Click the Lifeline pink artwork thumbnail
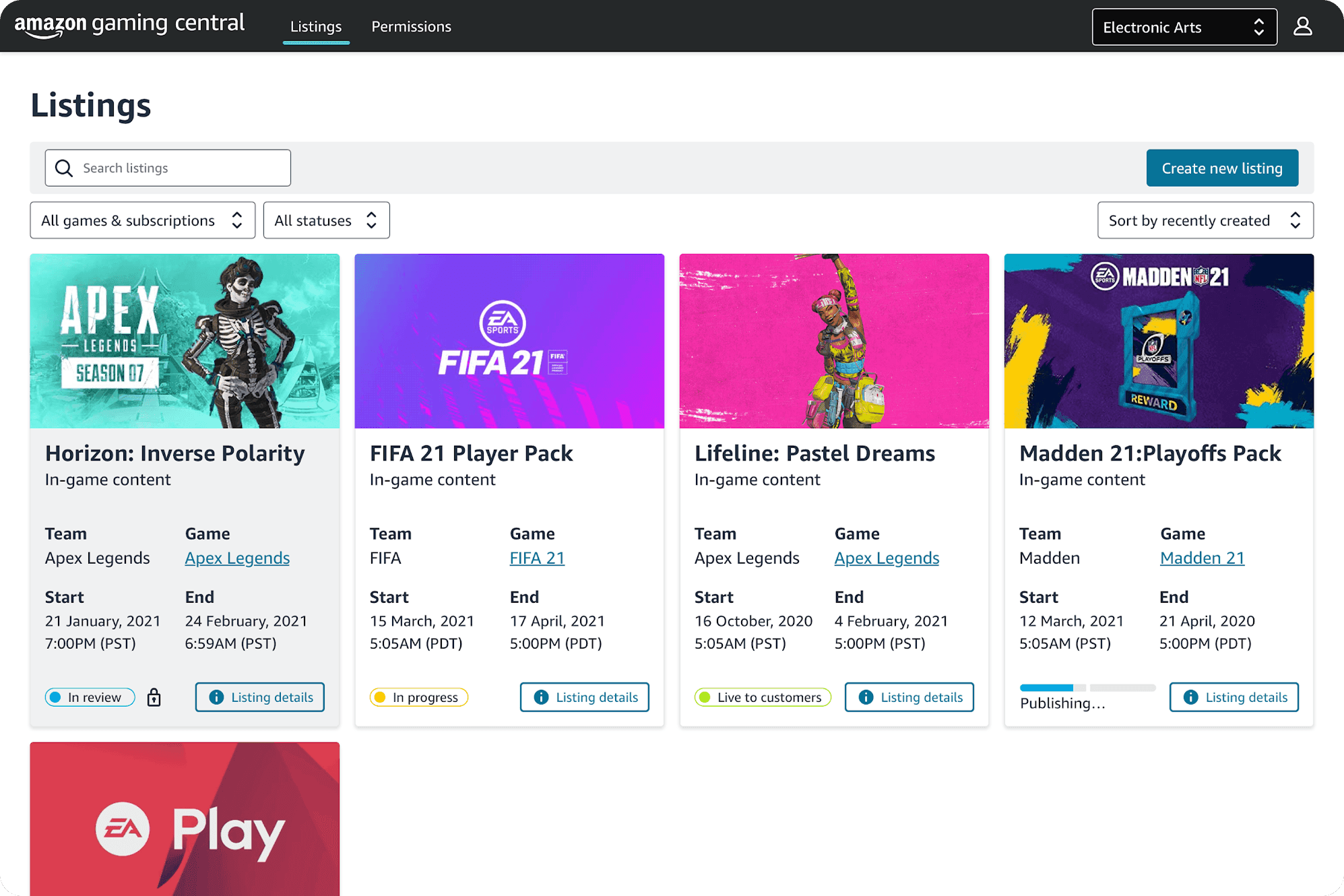This screenshot has height=896, width=1344. coord(834,341)
